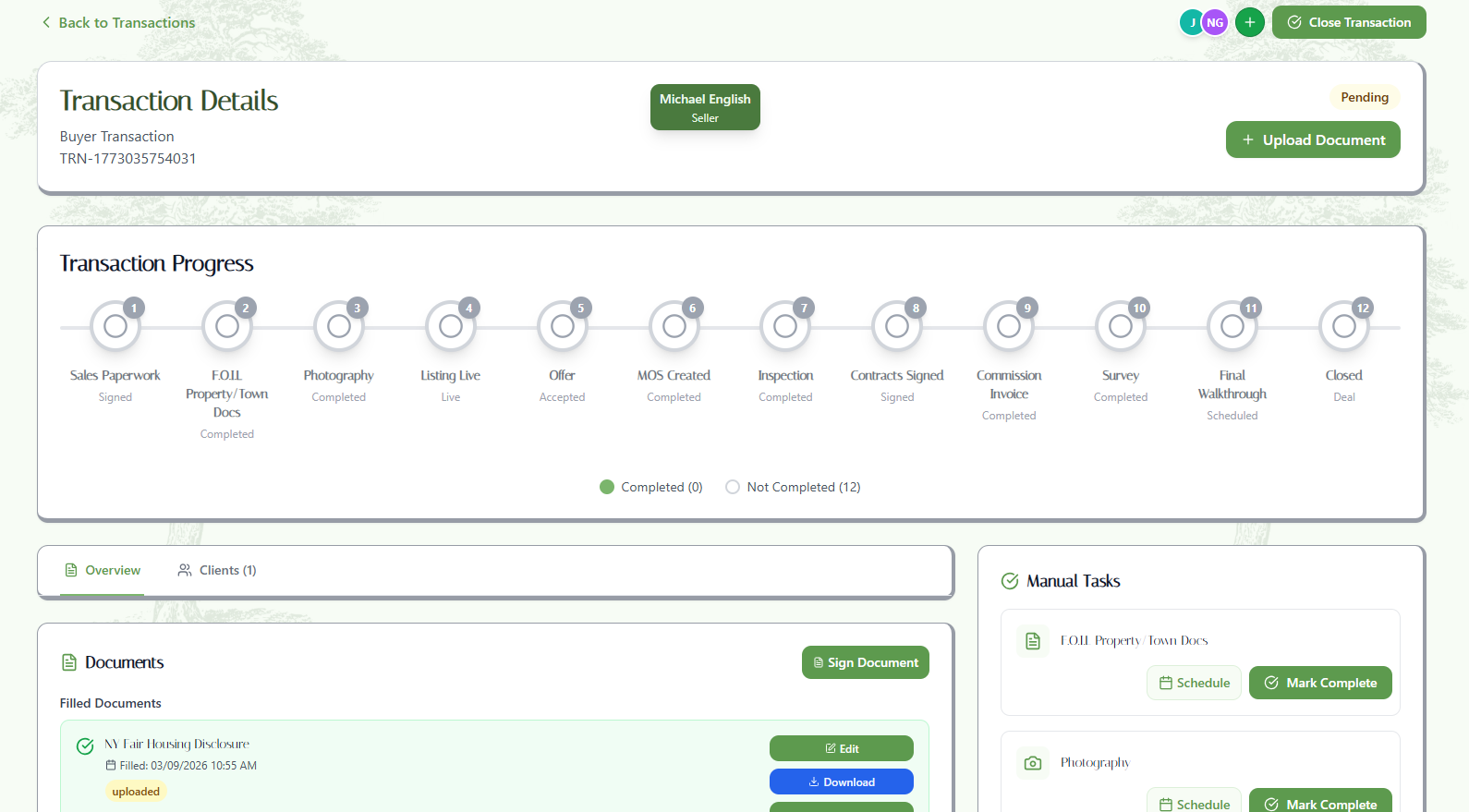Mark F.O.I.L. Property/Town Docs complete

coord(1319,683)
